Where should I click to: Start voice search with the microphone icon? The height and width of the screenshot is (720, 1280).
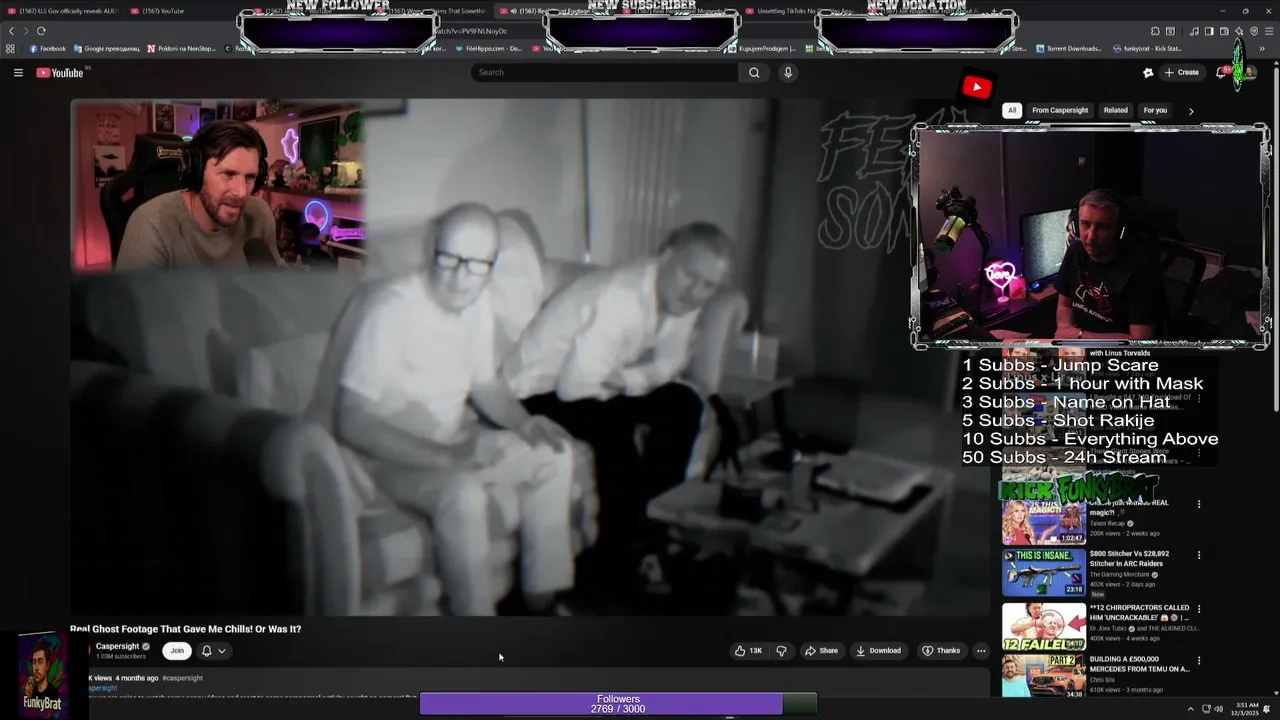pyautogui.click(x=788, y=72)
